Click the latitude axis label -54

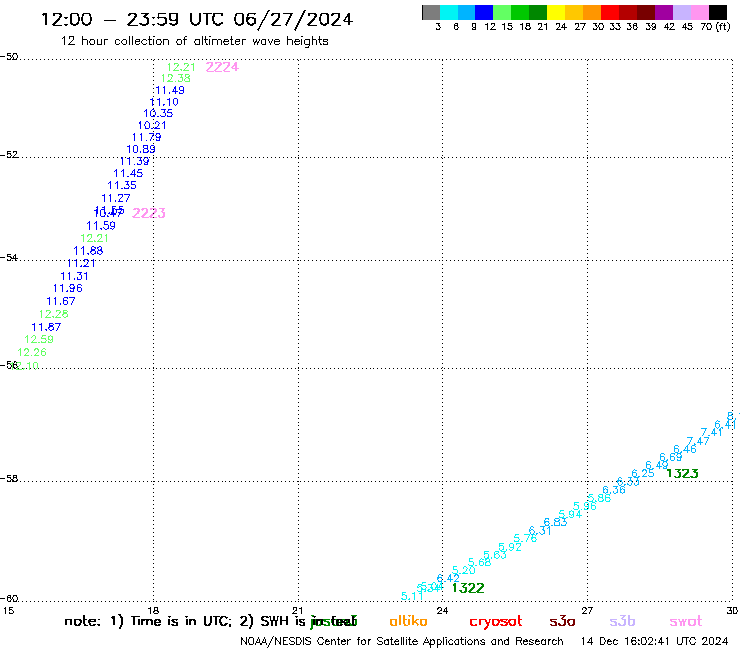pos(9,258)
